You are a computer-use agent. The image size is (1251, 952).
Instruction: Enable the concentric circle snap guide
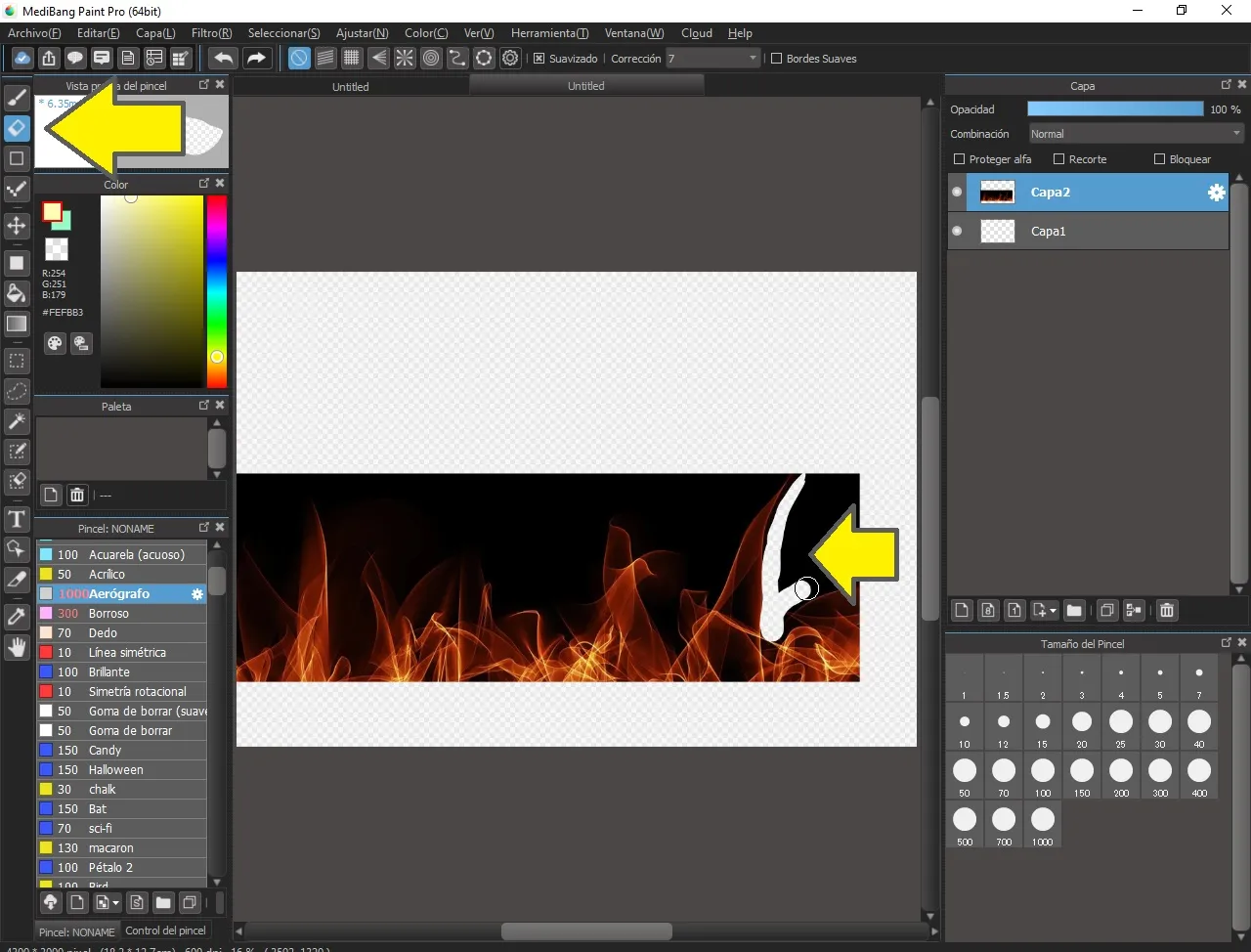tap(431, 59)
